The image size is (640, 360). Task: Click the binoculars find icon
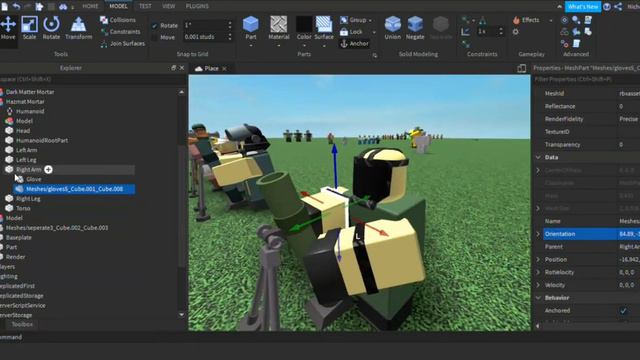coord(63,7)
